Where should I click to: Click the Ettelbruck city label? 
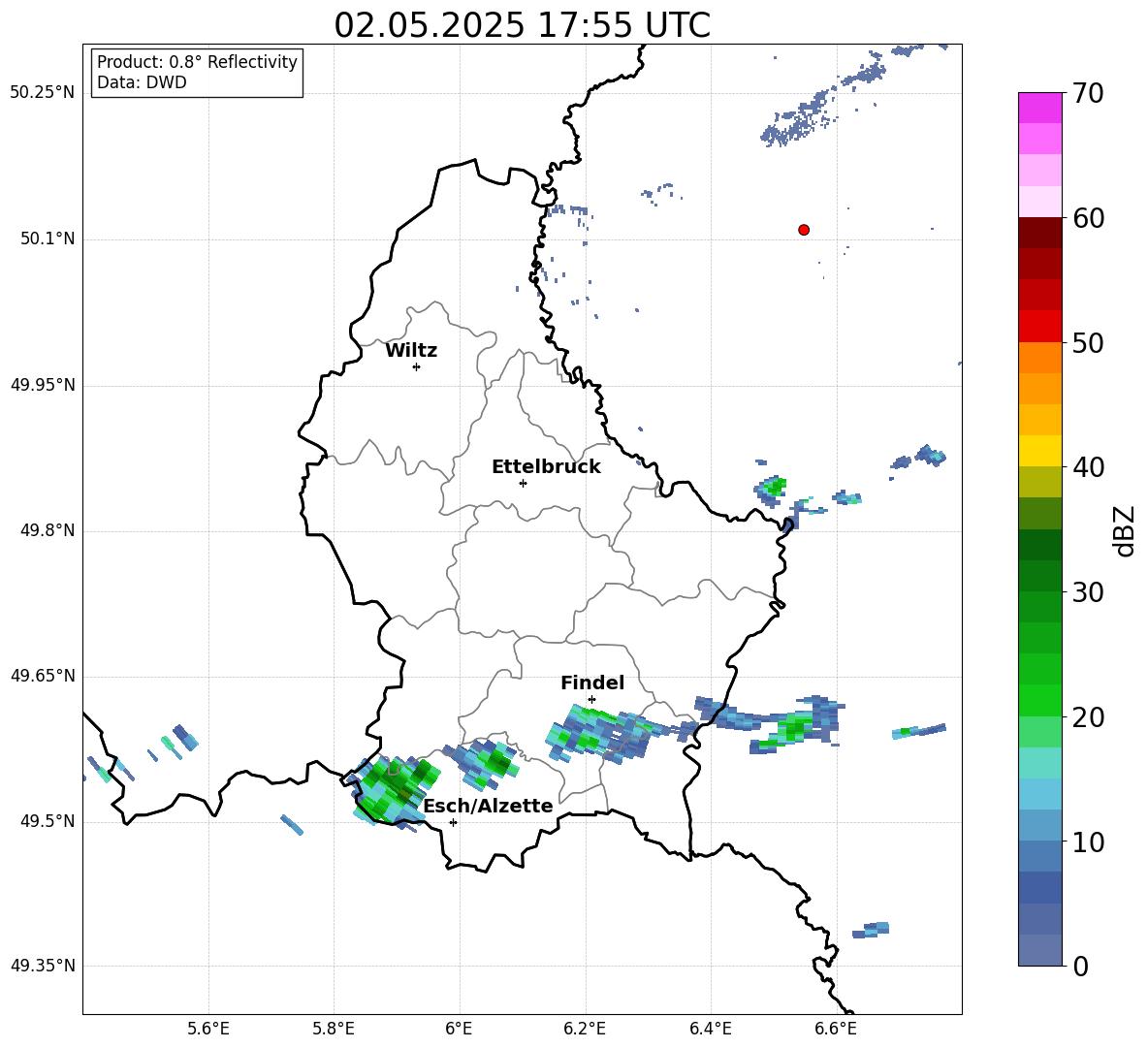click(546, 467)
